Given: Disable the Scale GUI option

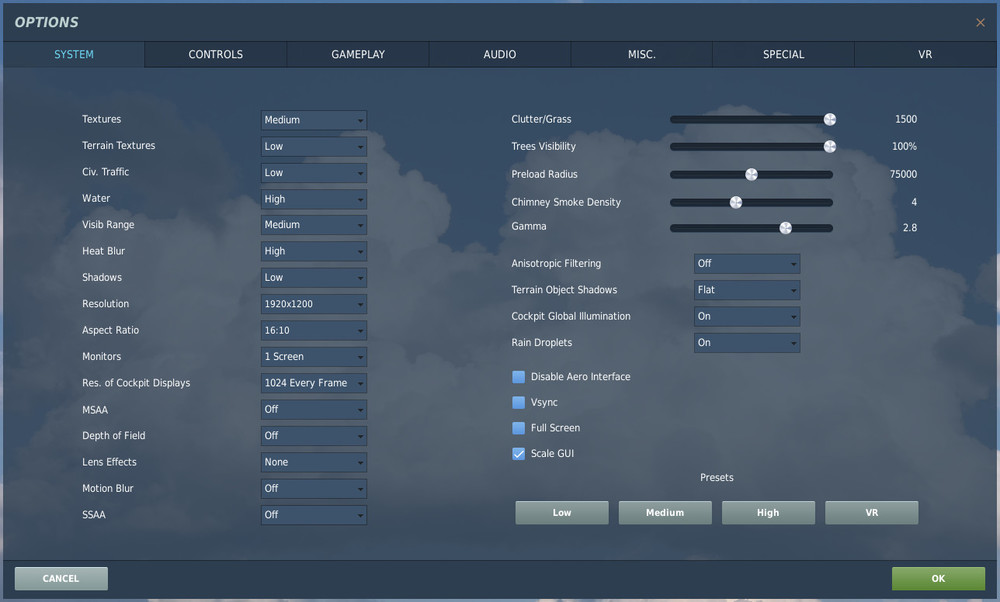Looking at the screenshot, I should click(x=518, y=453).
